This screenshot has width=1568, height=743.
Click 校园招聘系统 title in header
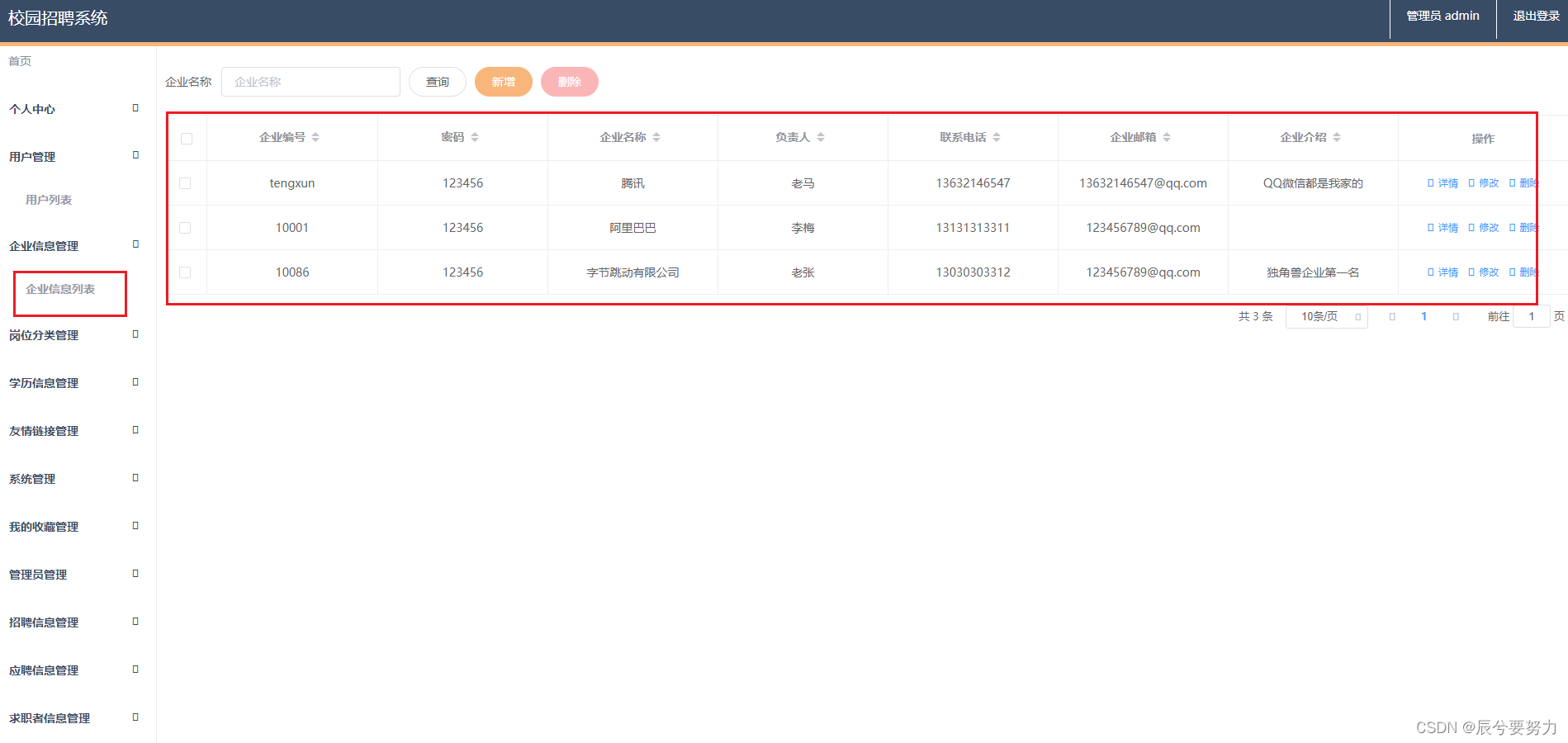58,18
